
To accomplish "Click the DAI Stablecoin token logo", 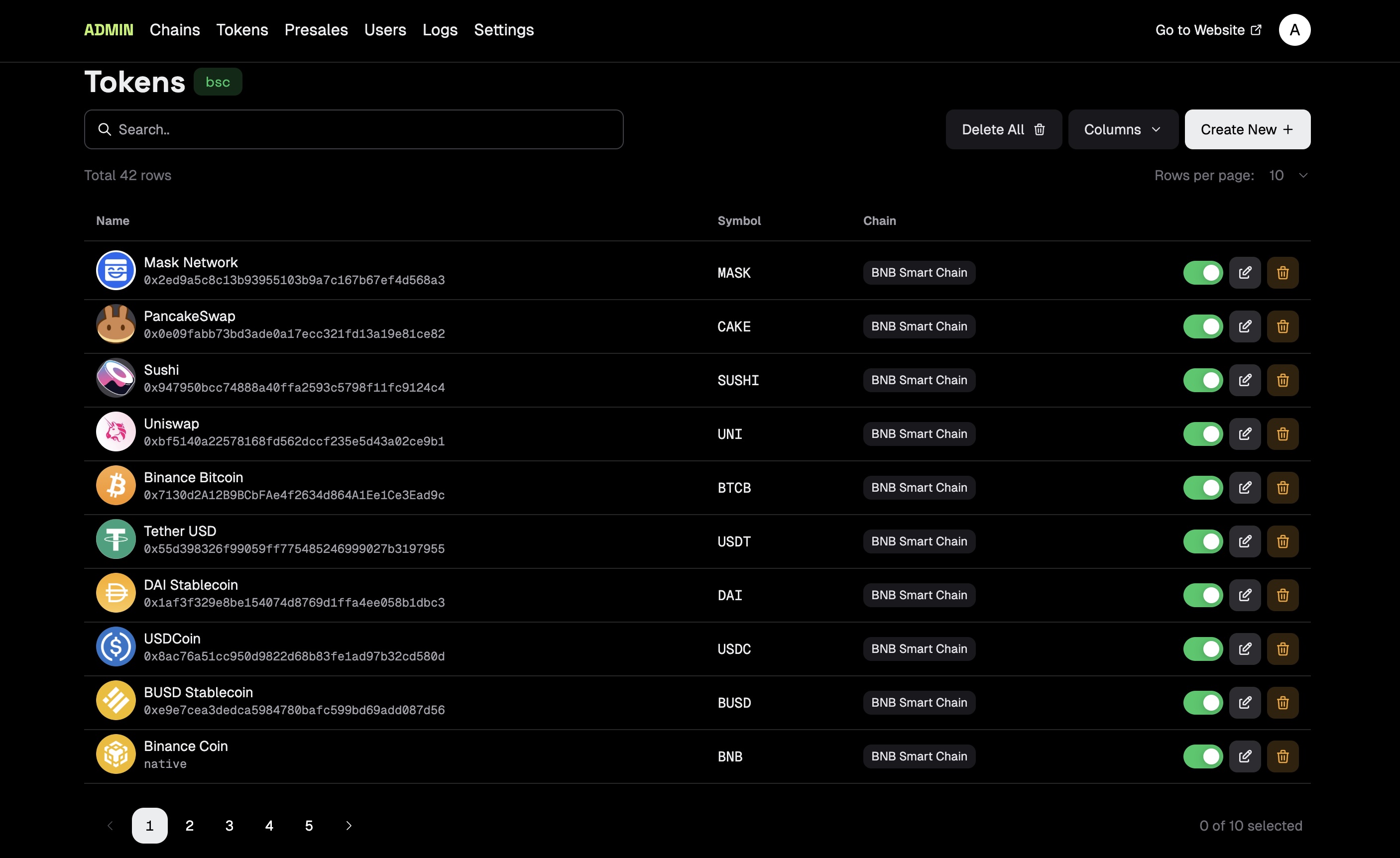I will 116,593.
